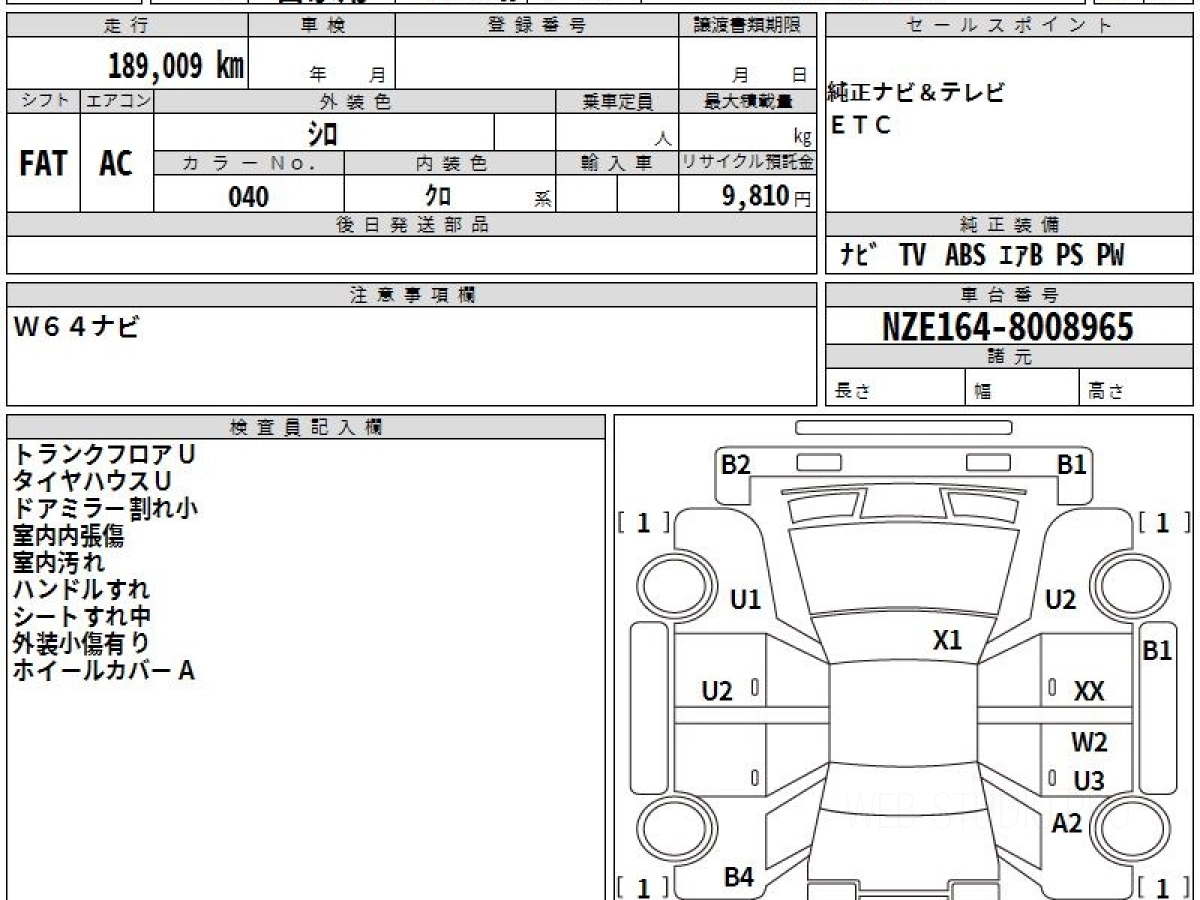The width and height of the screenshot is (1200, 900).
Task: Click the 内装色 header cell
Action: coord(450,163)
